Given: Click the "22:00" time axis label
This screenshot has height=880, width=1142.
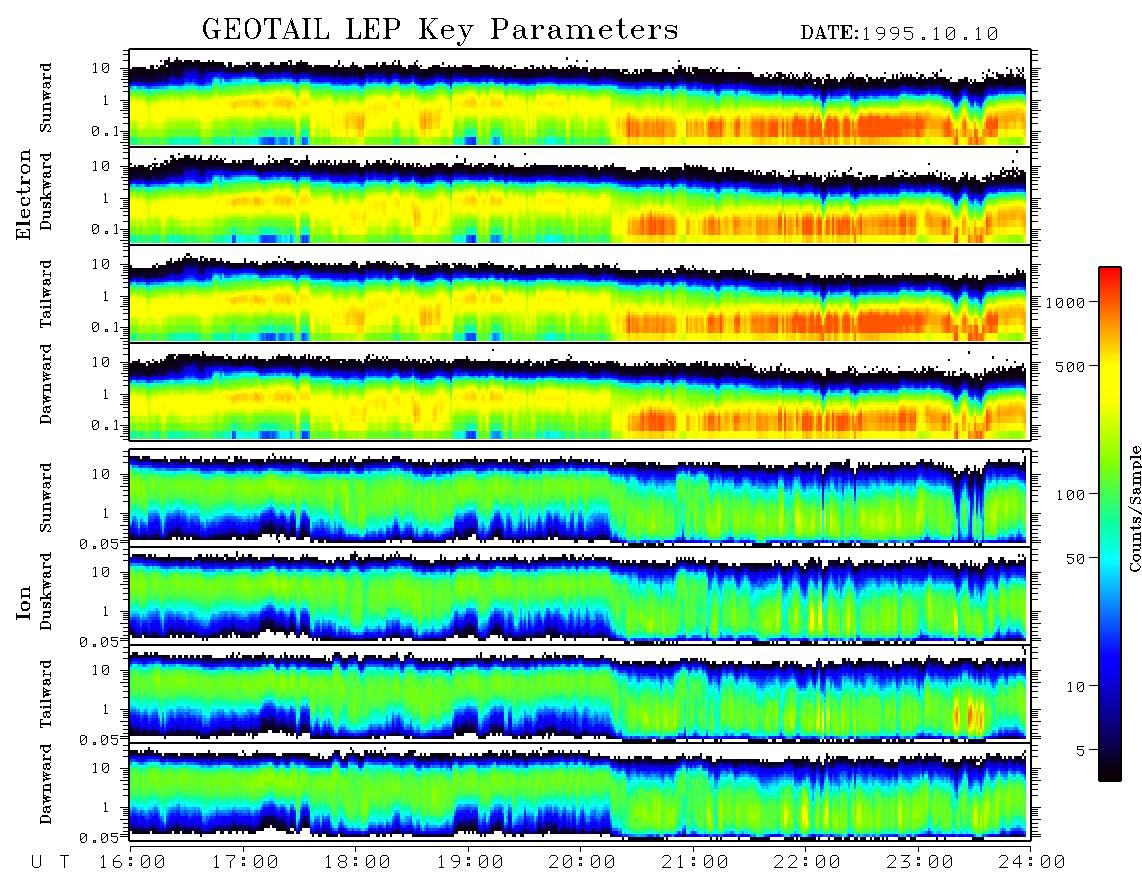Looking at the screenshot, I should coord(807,862).
